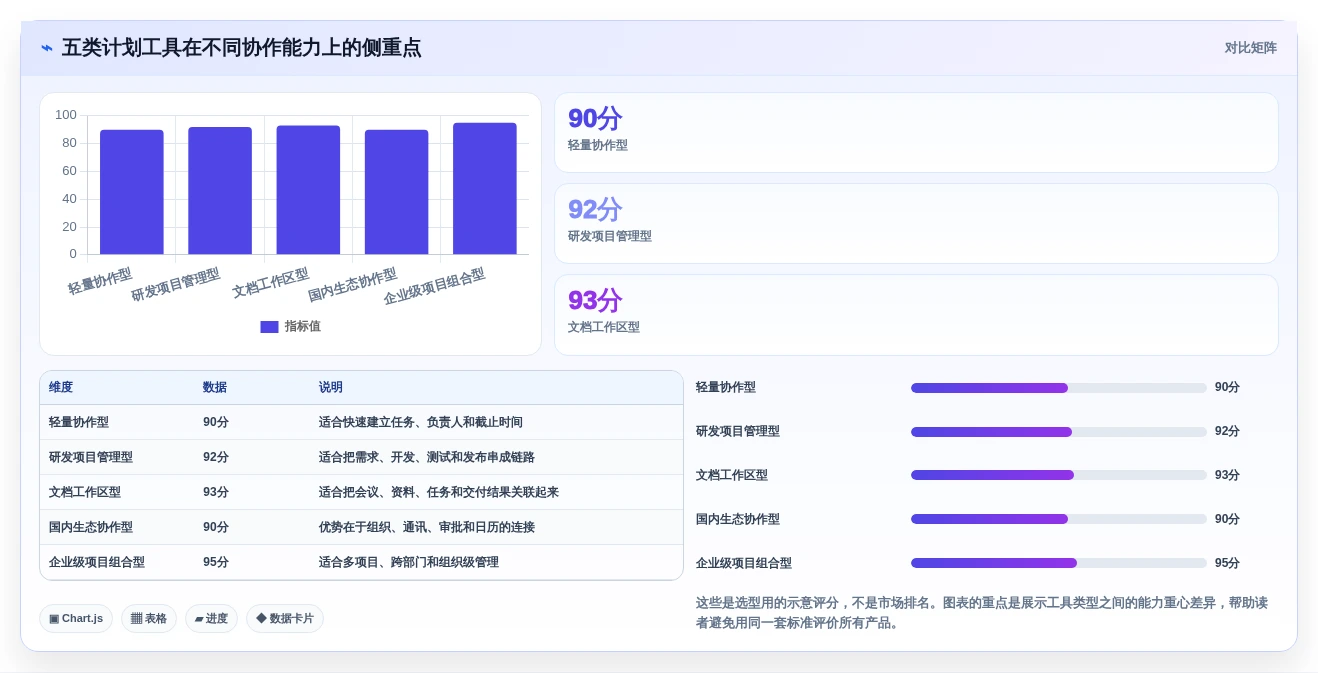Select the 90分 轻量协作型 data card
Viewport: 1318px width, 673px height.
click(916, 132)
